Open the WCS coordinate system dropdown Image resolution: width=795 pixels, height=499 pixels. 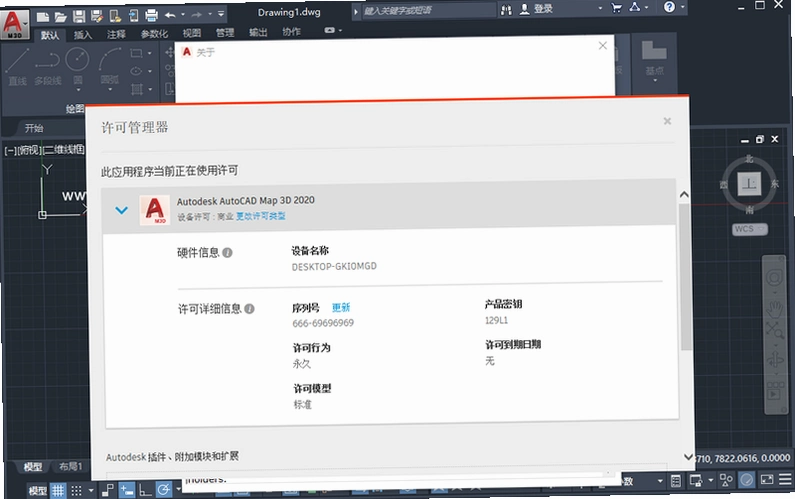[x=750, y=229]
